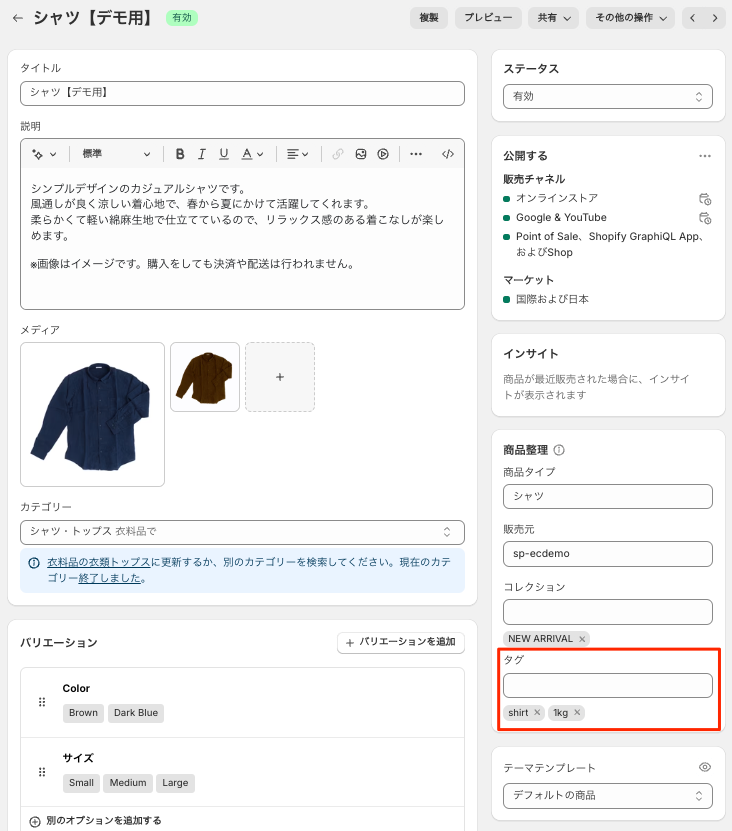Viewport: 732px width, 831px height.
Task: Toggle underline formatting in description
Action: point(224,154)
